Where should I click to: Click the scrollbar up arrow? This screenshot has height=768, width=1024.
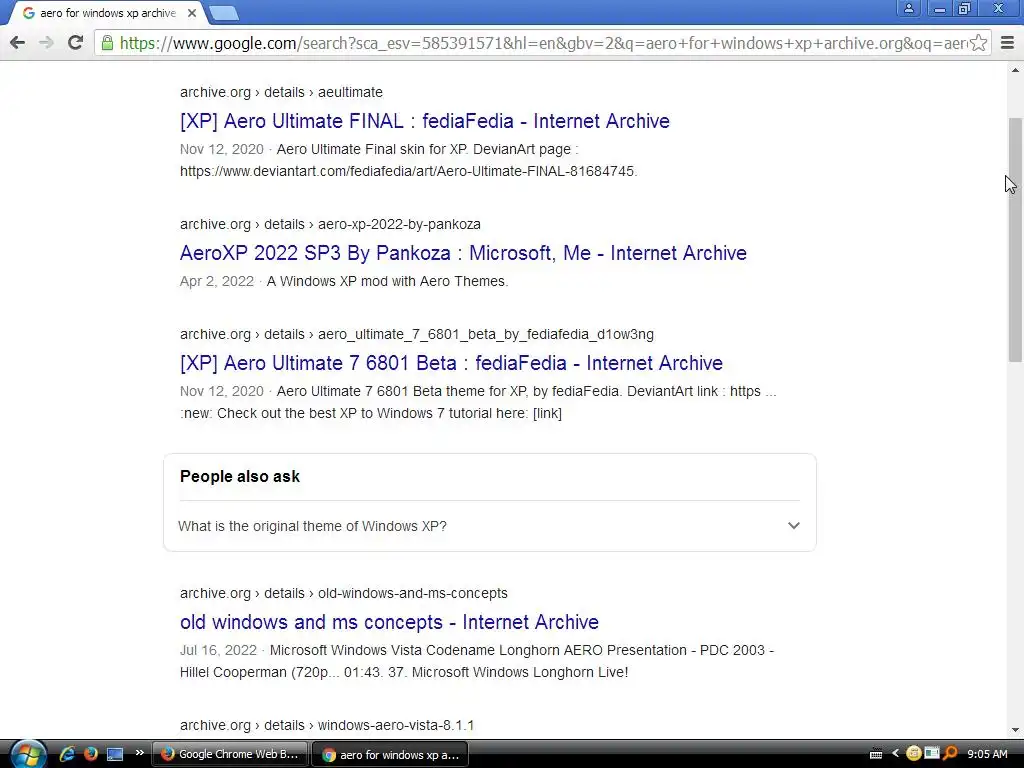point(1015,69)
